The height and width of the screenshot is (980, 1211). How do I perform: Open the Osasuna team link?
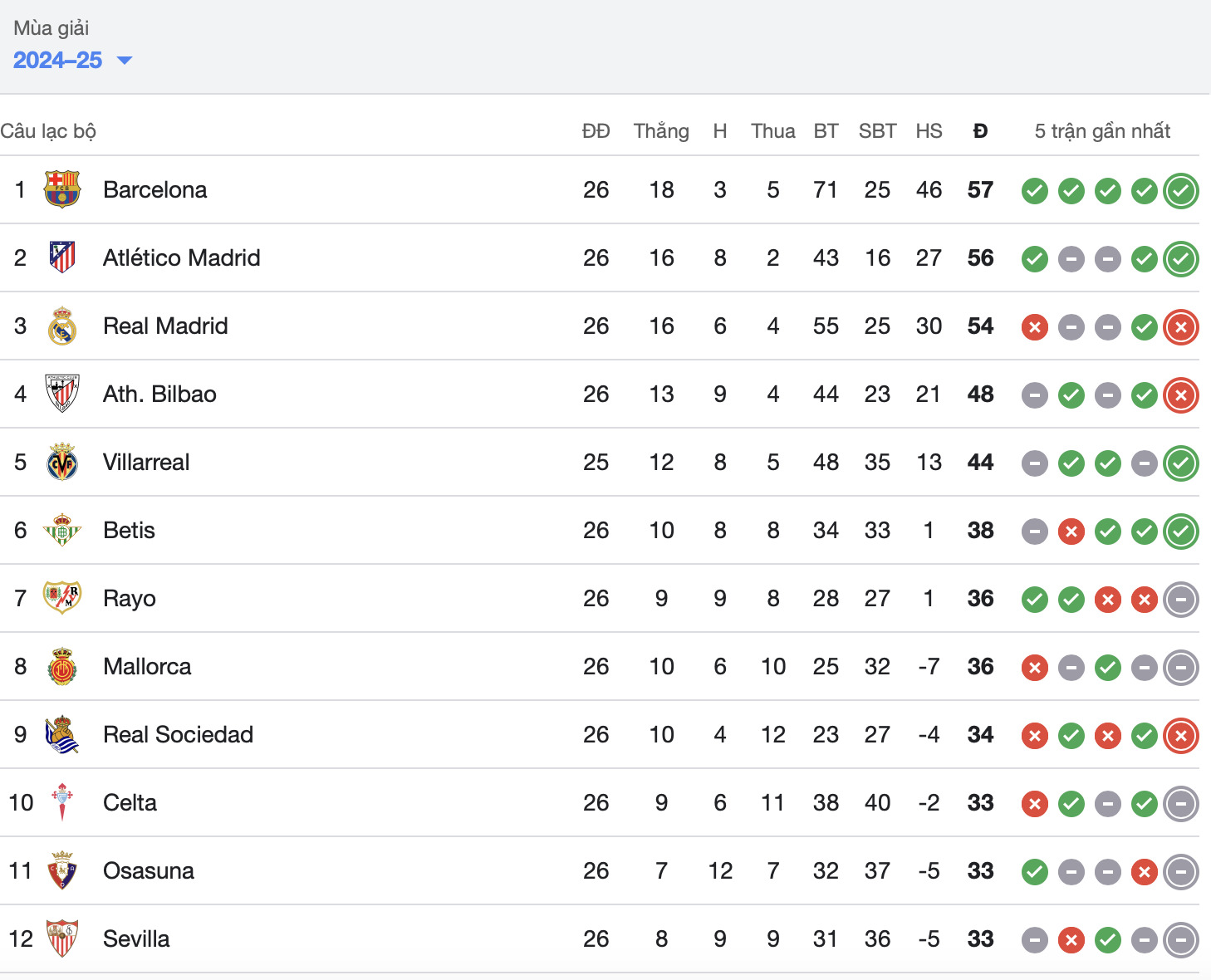[148, 870]
